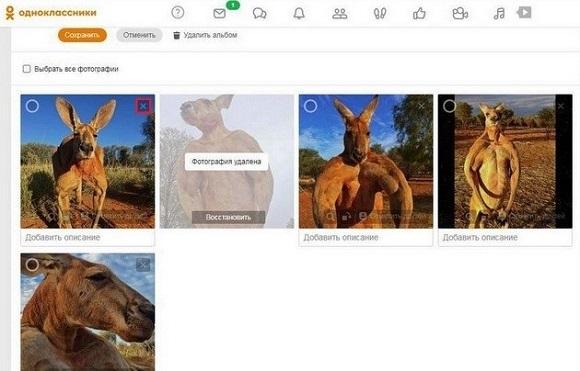This screenshot has height=371, width=580.
Task: Click the Сохранить button
Action: 82,35
